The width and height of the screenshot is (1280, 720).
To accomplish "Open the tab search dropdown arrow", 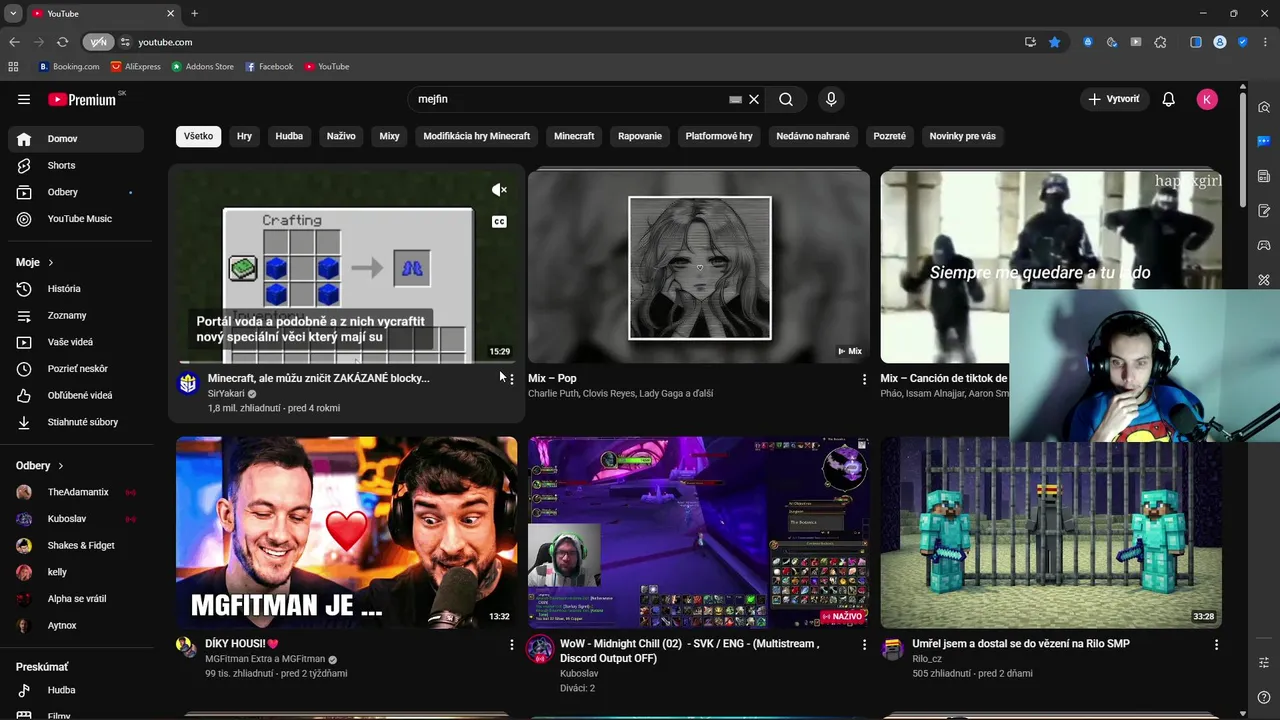I will coord(13,13).
